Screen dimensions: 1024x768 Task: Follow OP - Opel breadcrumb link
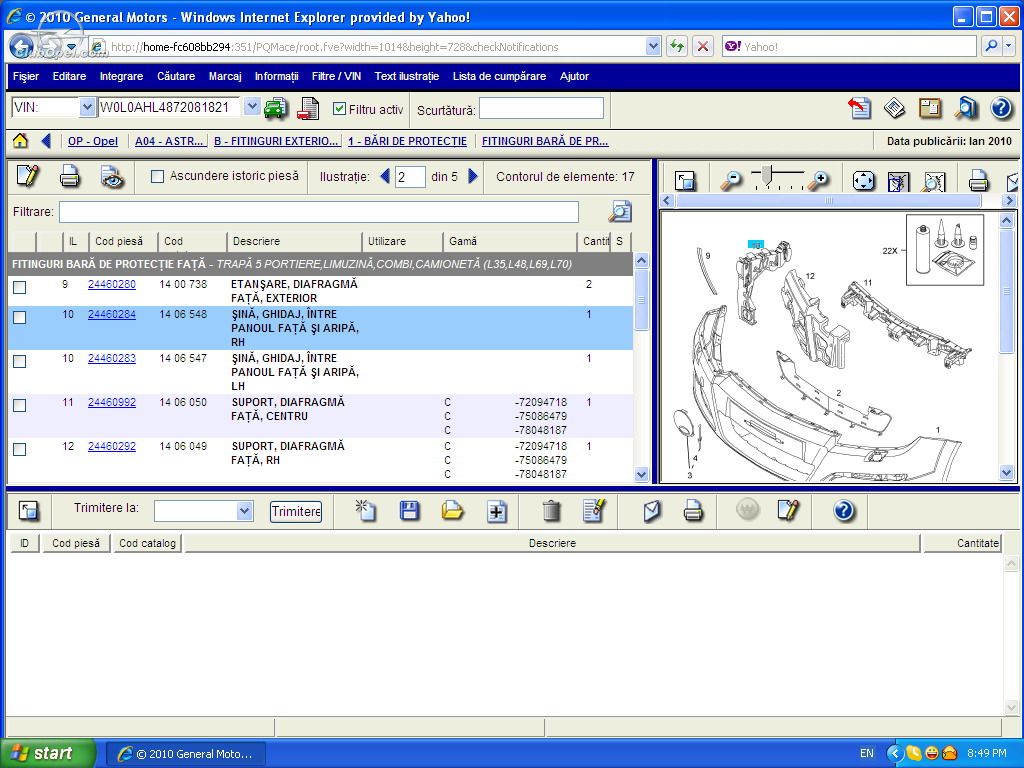[93, 141]
